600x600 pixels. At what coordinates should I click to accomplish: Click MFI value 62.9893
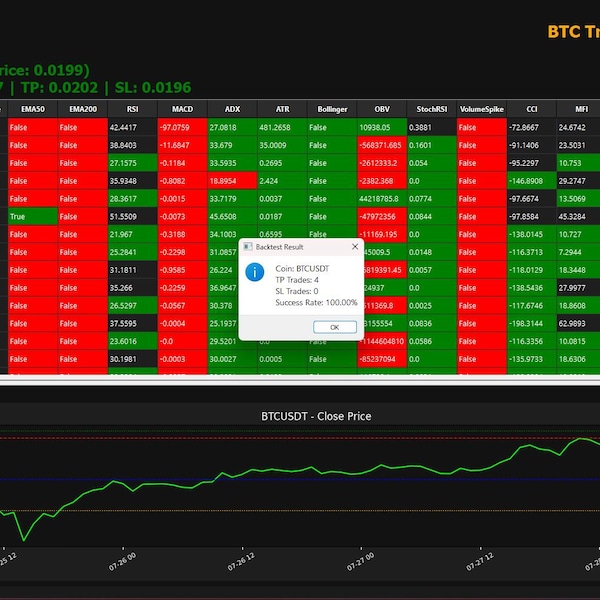coord(579,324)
